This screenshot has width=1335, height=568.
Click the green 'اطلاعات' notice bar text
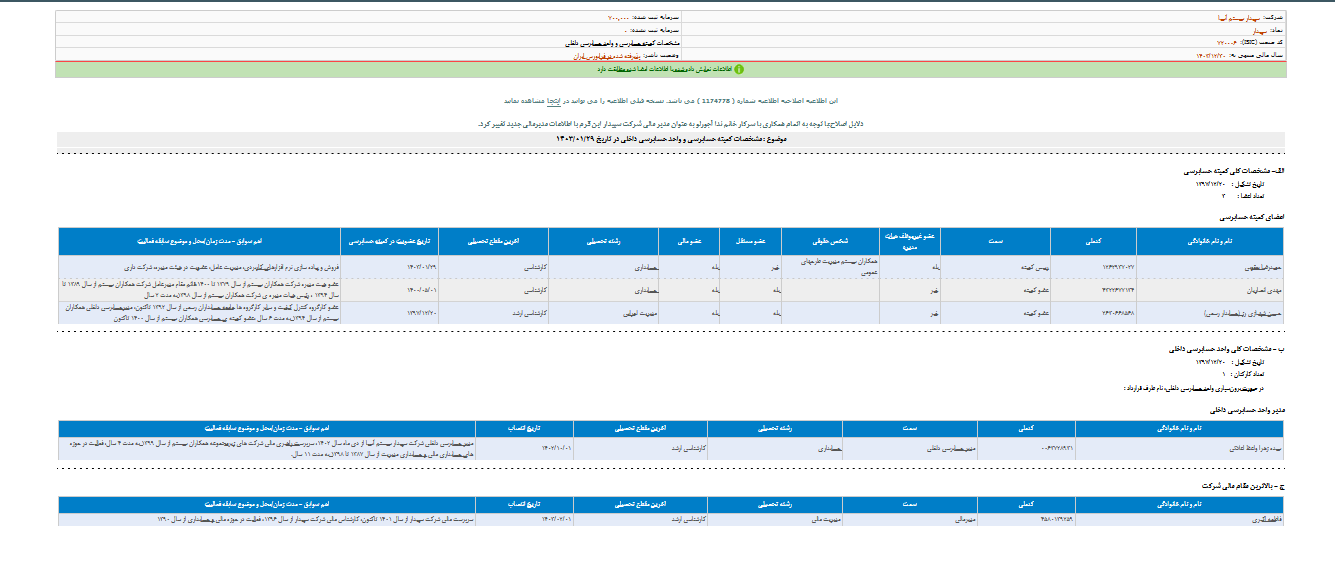(665, 70)
